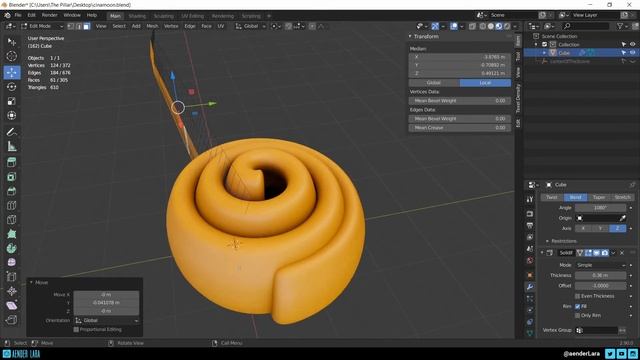
Task: Choose the Measure tool
Action: pos(12,146)
